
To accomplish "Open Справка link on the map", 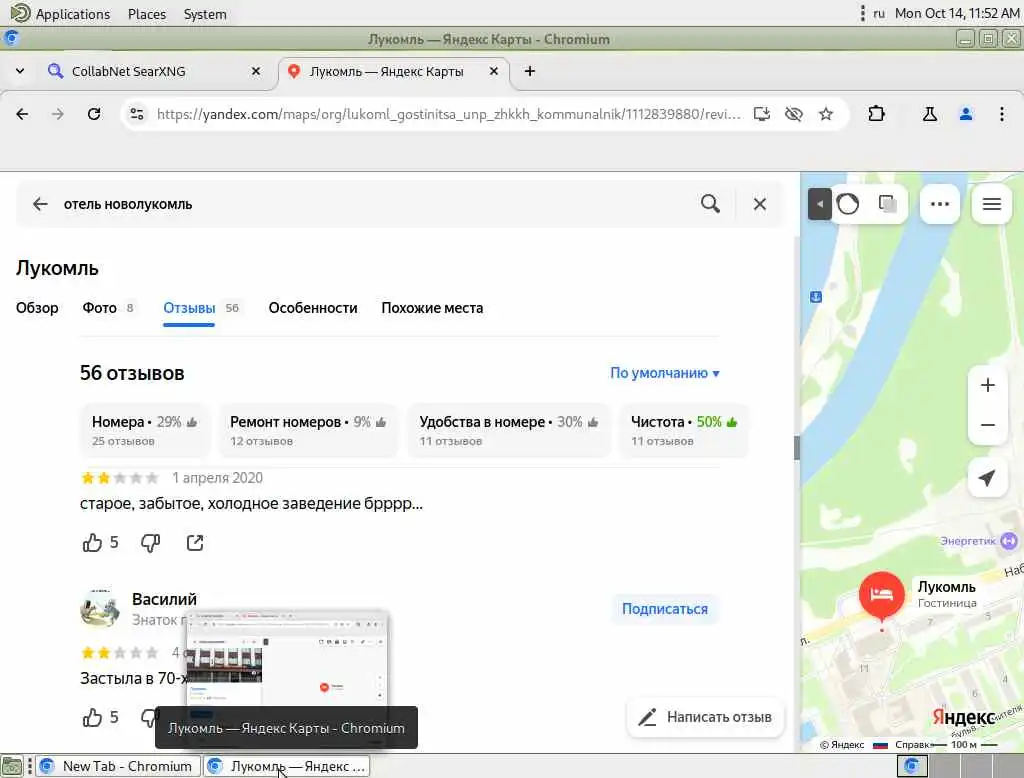I will [x=912, y=745].
